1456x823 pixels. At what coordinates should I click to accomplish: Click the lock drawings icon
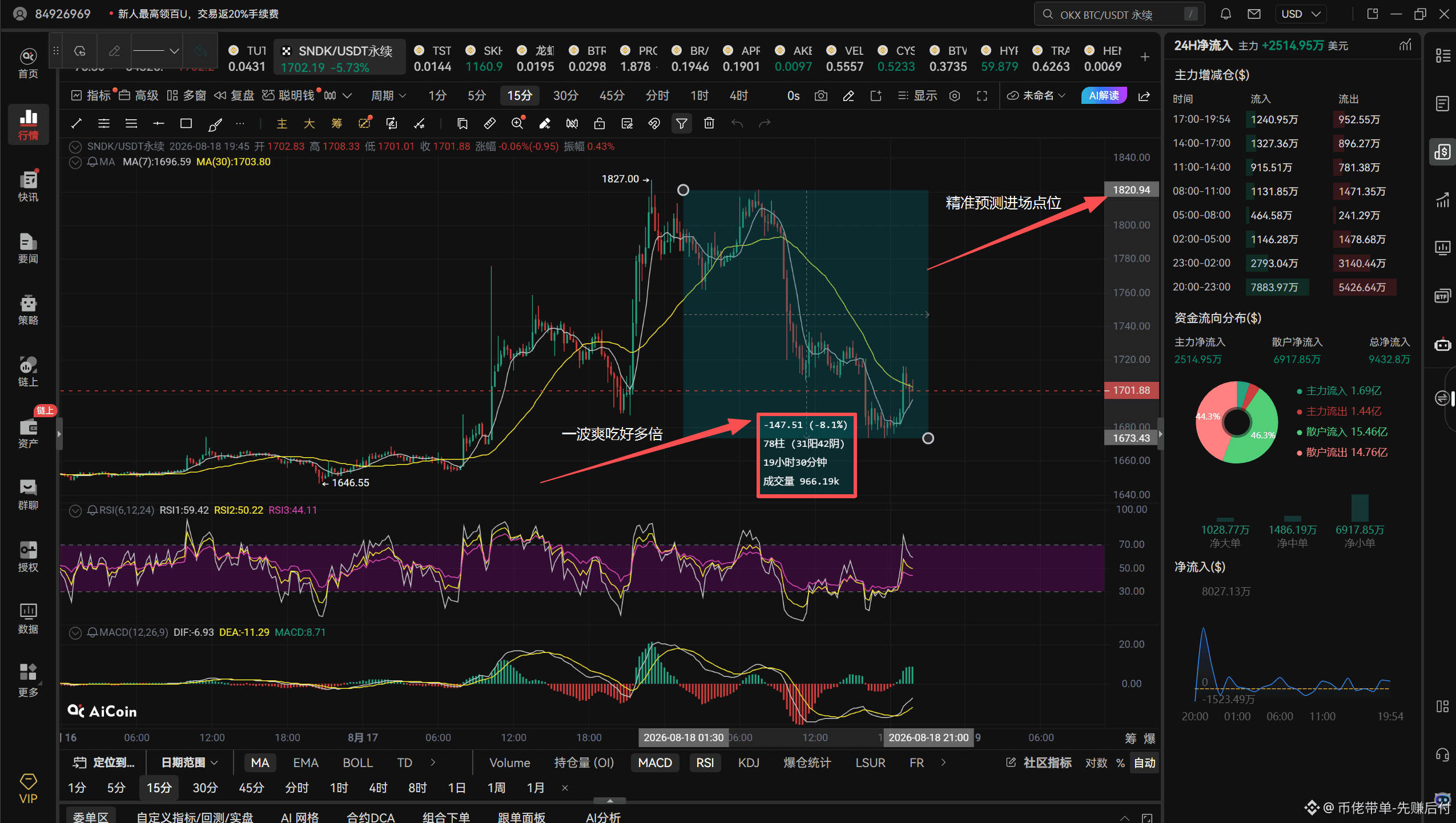pyautogui.click(x=600, y=123)
